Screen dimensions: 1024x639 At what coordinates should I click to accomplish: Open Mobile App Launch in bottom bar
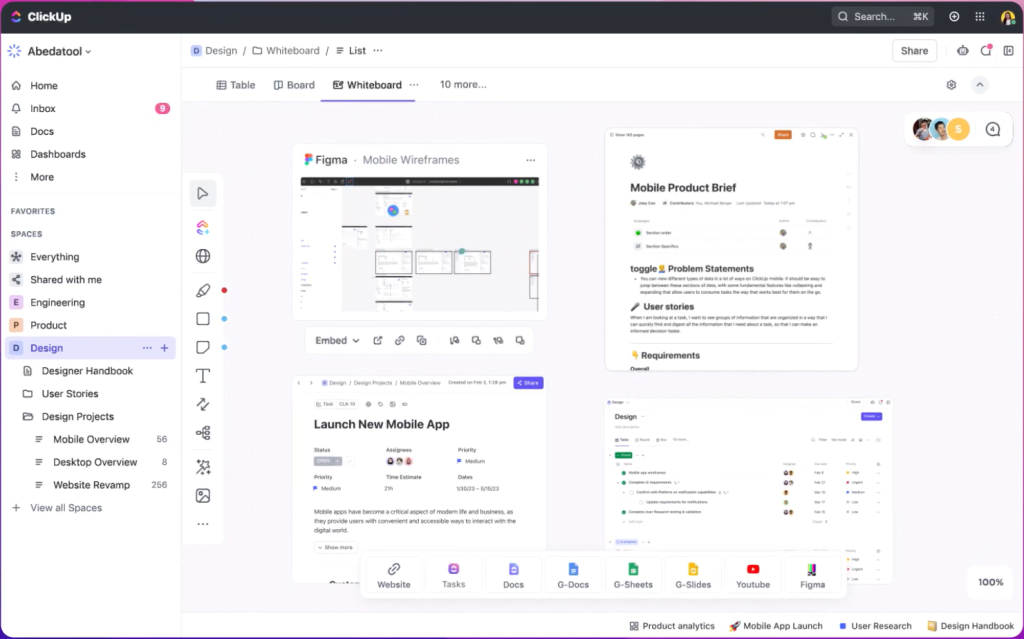(776, 626)
